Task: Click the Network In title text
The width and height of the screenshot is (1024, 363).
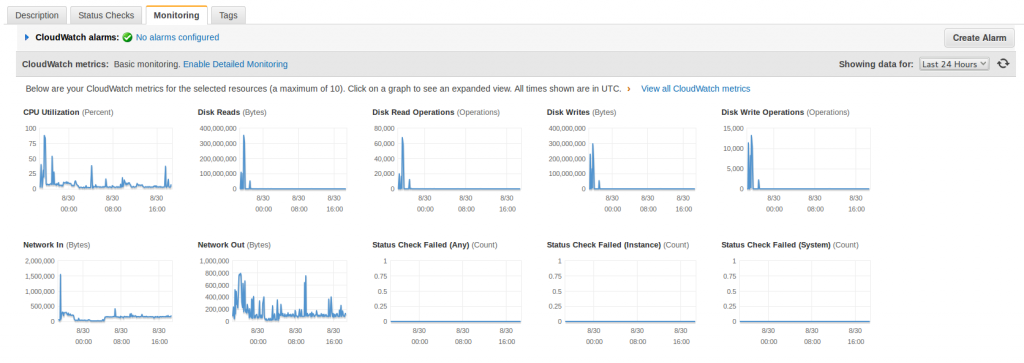Action: [x=43, y=245]
